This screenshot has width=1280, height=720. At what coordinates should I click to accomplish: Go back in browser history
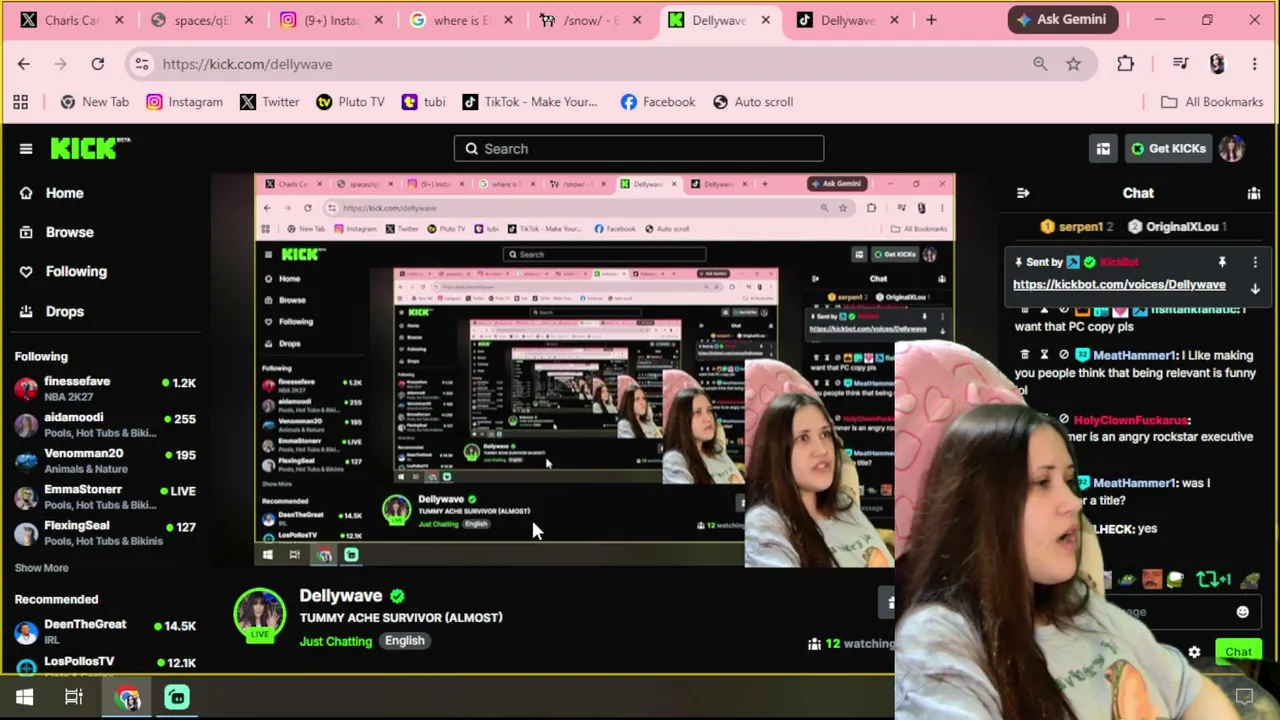(x=24, y=64)
